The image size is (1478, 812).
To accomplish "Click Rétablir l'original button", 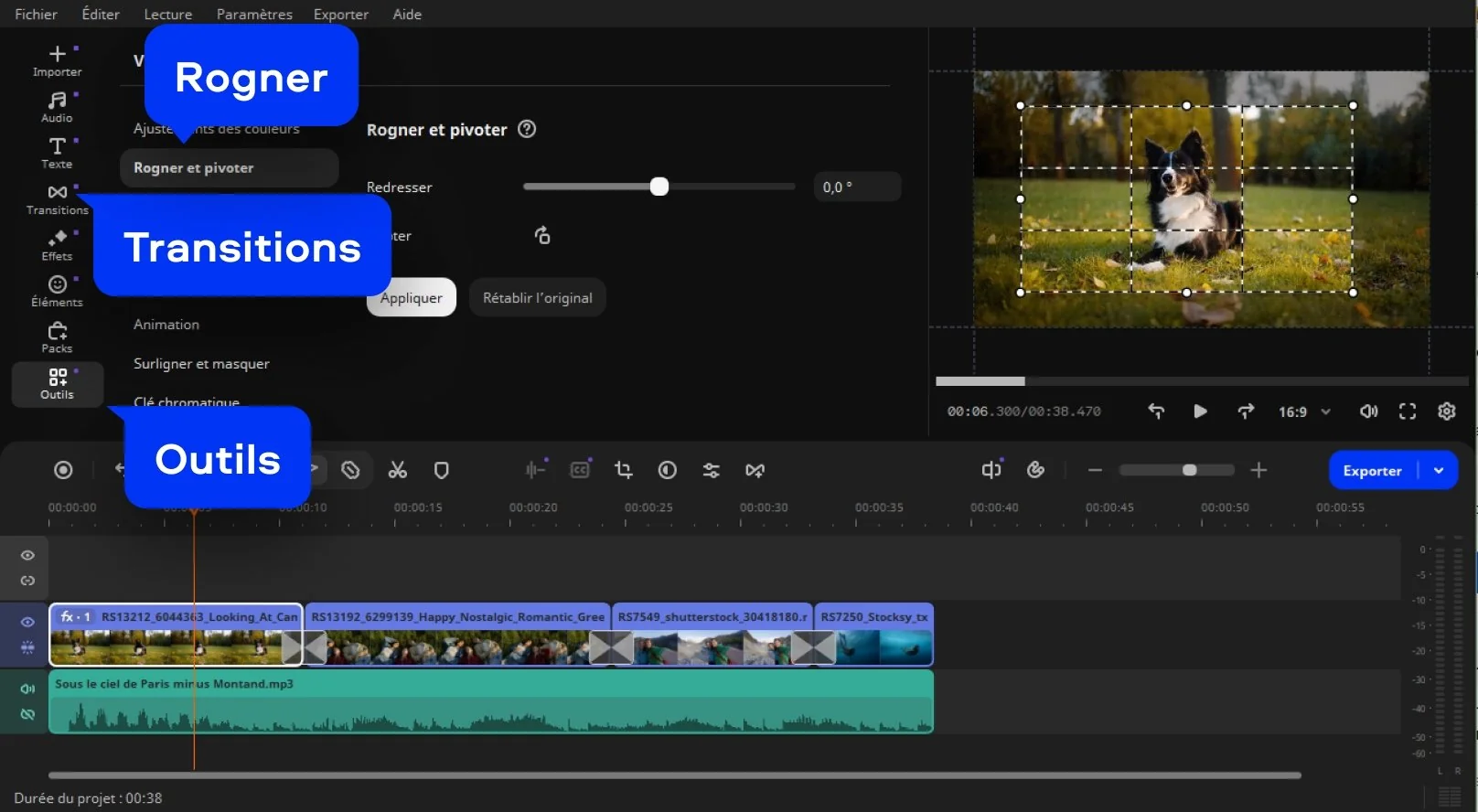I will 537,297.
